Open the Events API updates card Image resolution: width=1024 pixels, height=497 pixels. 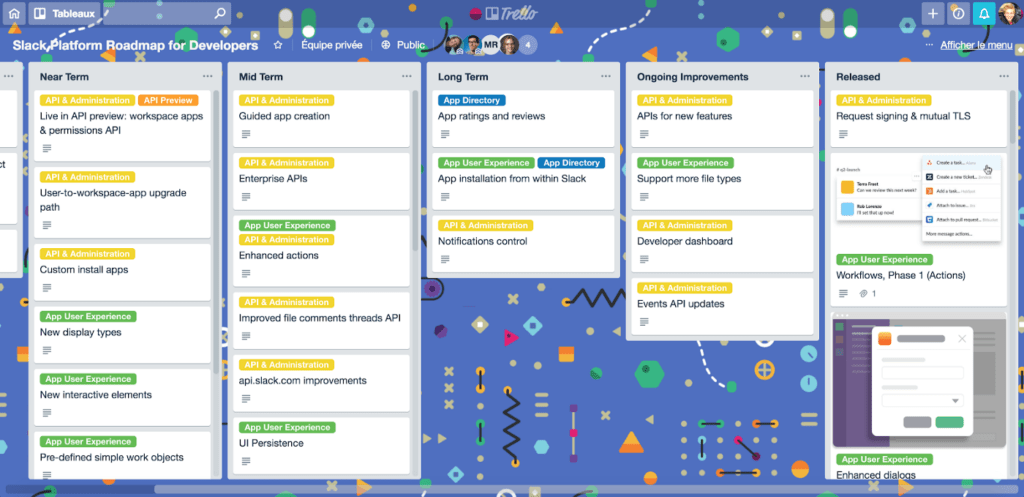[x=722, y=306]
